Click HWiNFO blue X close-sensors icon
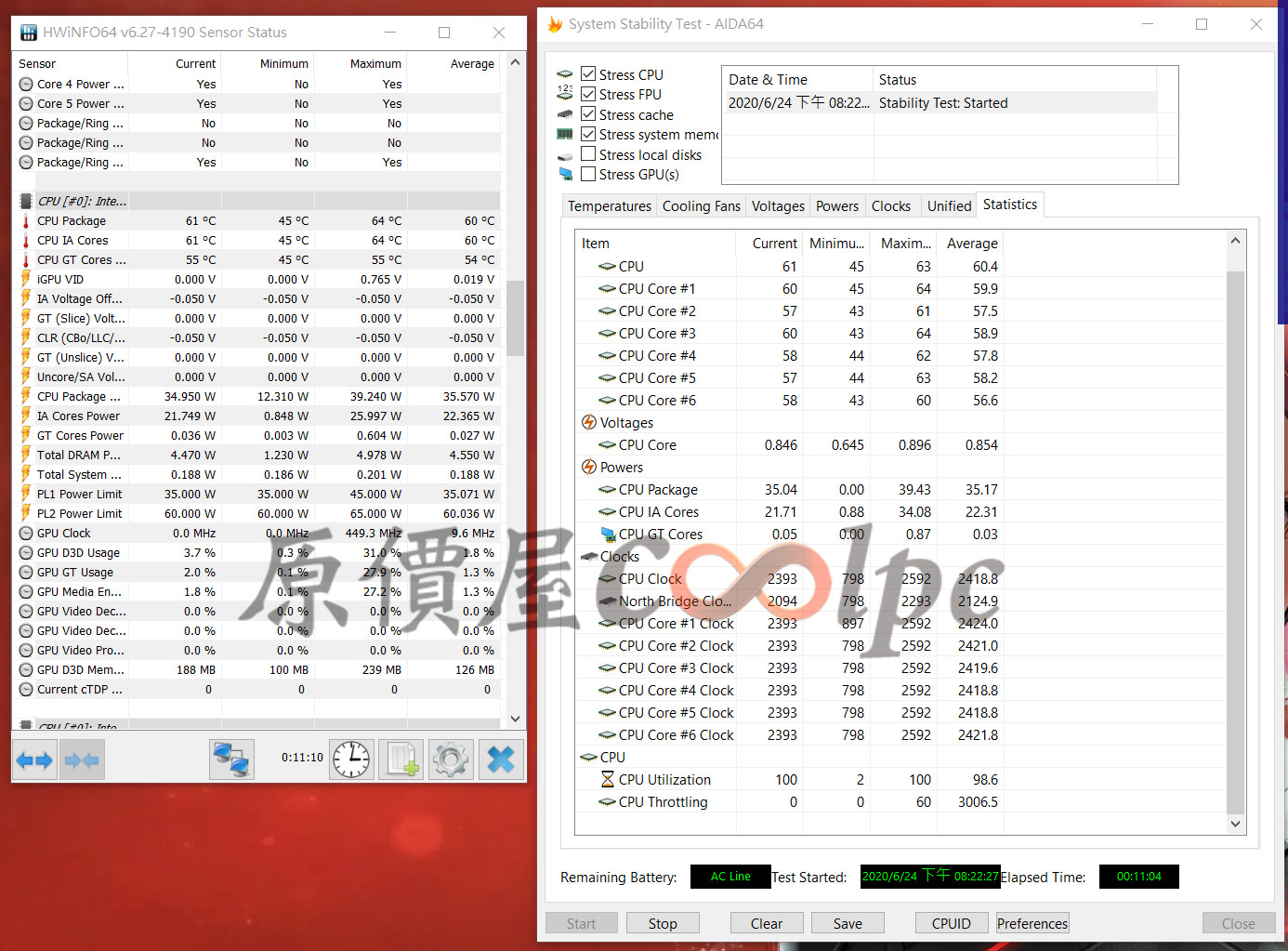This screenshot has height=951, width=1288. 501,759
